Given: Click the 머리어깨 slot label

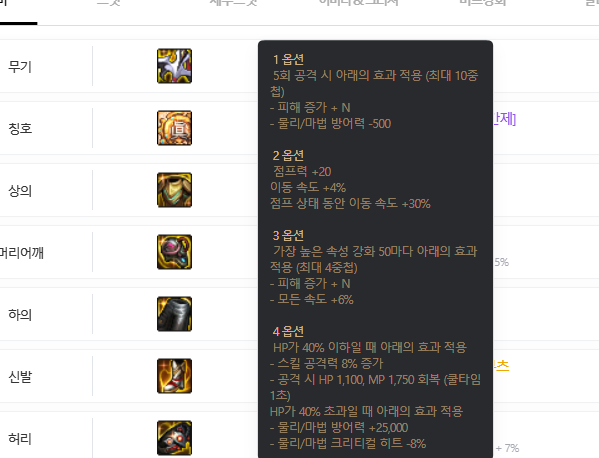Looking at the screenshot, I should point(22,253).
